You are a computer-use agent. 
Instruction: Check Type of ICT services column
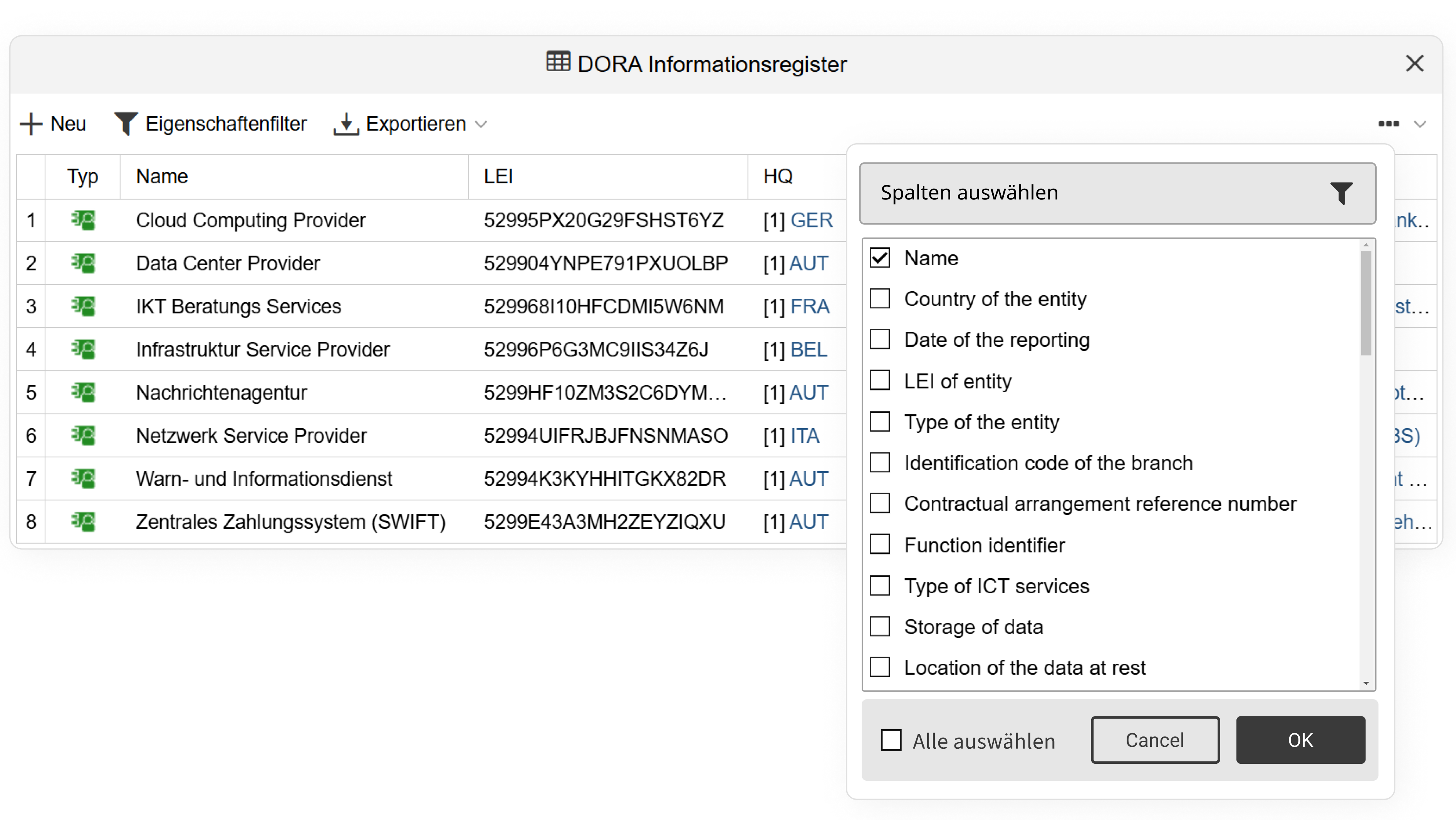point(879,586)
